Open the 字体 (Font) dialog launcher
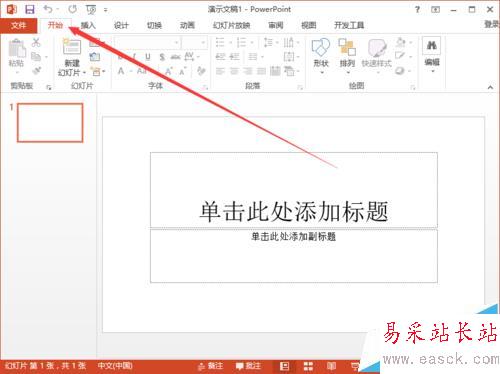The image size is (500, 374). point(206,87)
